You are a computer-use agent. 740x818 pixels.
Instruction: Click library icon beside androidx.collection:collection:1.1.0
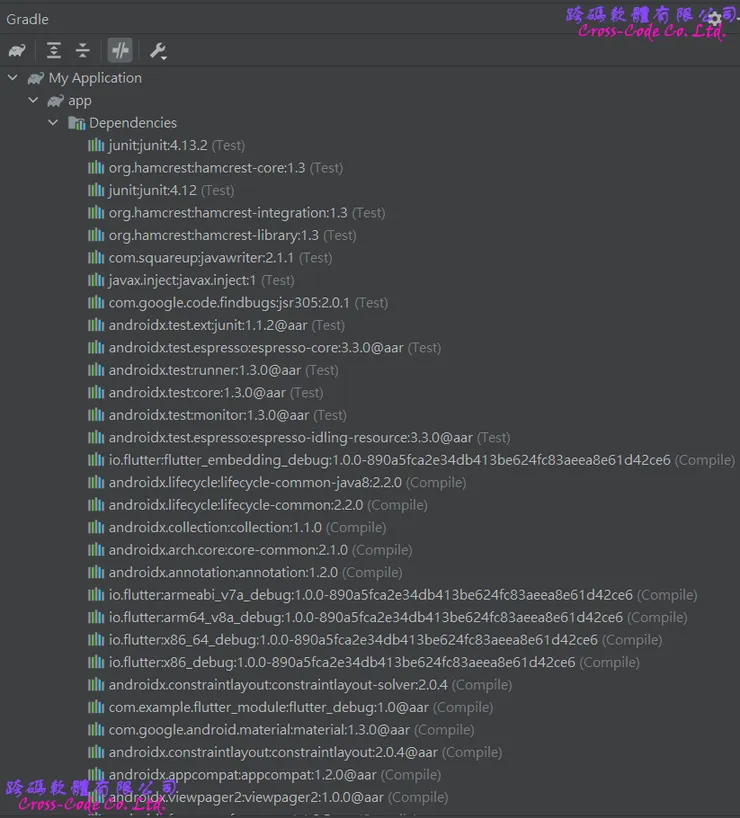click(96, 526)
